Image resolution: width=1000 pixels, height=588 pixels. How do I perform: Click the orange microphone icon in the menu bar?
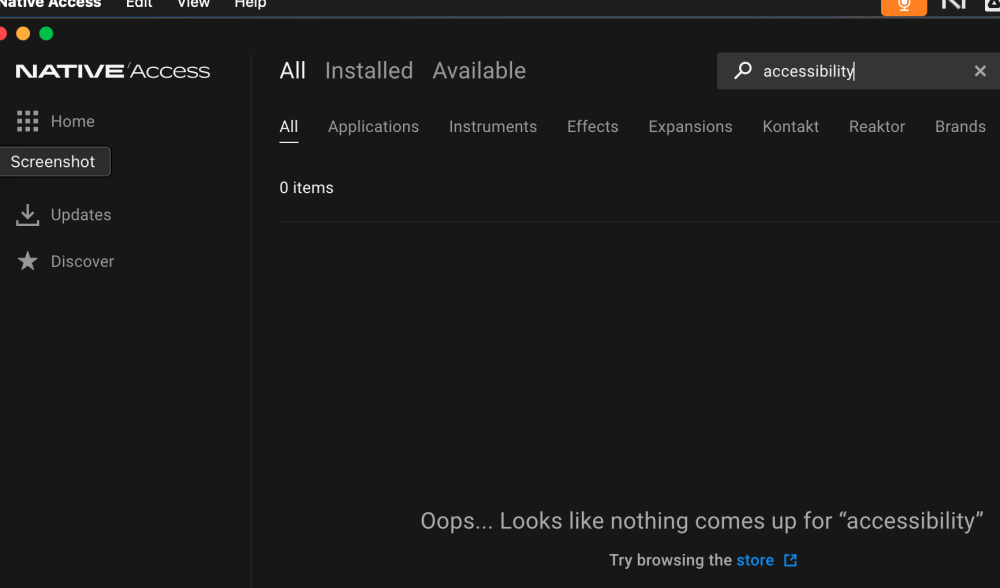click(904, 6)
